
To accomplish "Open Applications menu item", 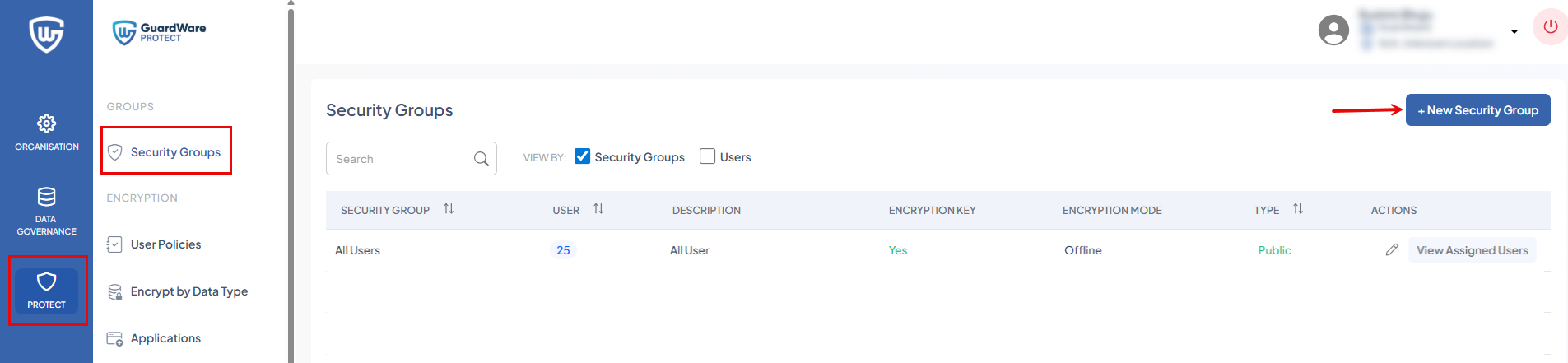I will click(x=155, y=338).
